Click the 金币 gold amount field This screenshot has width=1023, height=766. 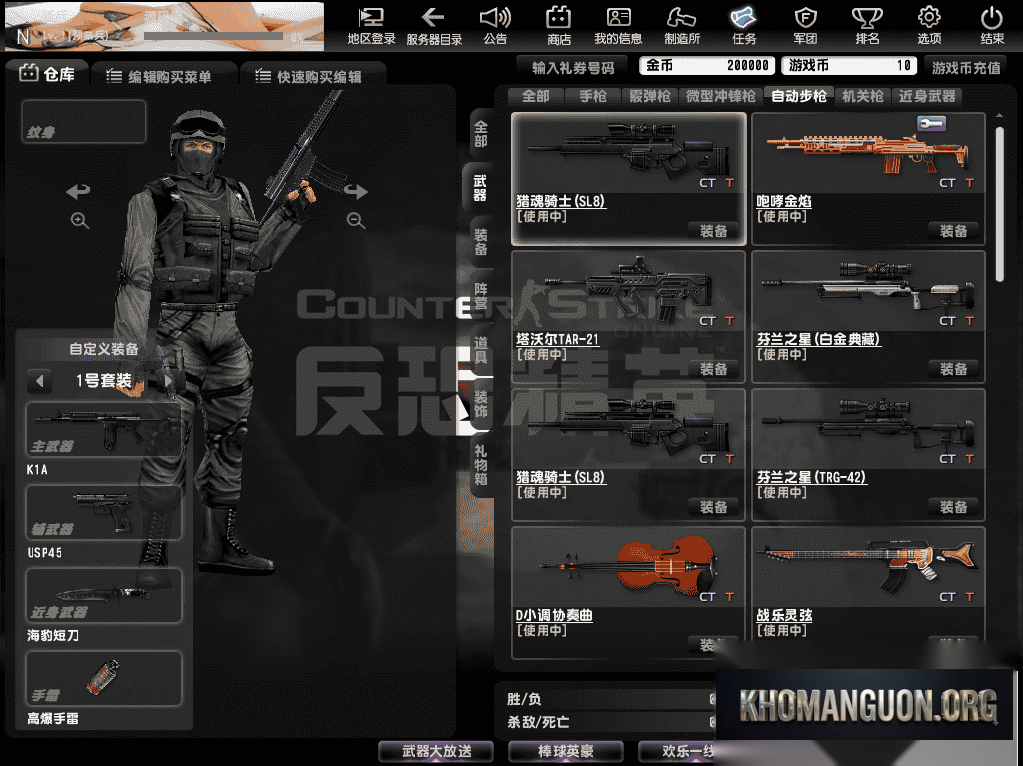tap(707, 65)
